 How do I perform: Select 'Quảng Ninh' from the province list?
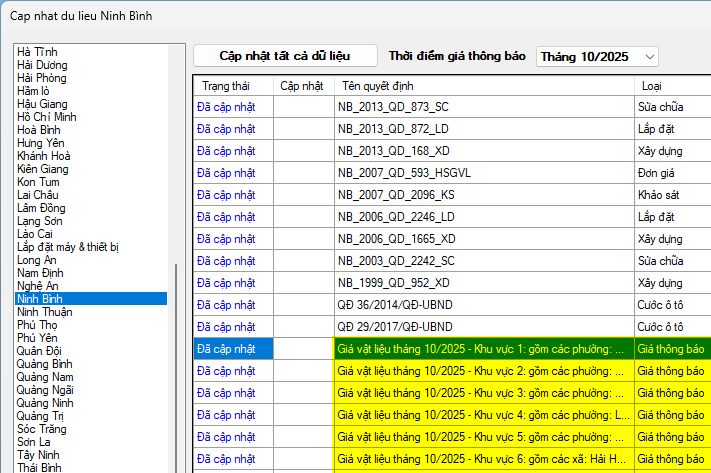[x=47, y=403]
